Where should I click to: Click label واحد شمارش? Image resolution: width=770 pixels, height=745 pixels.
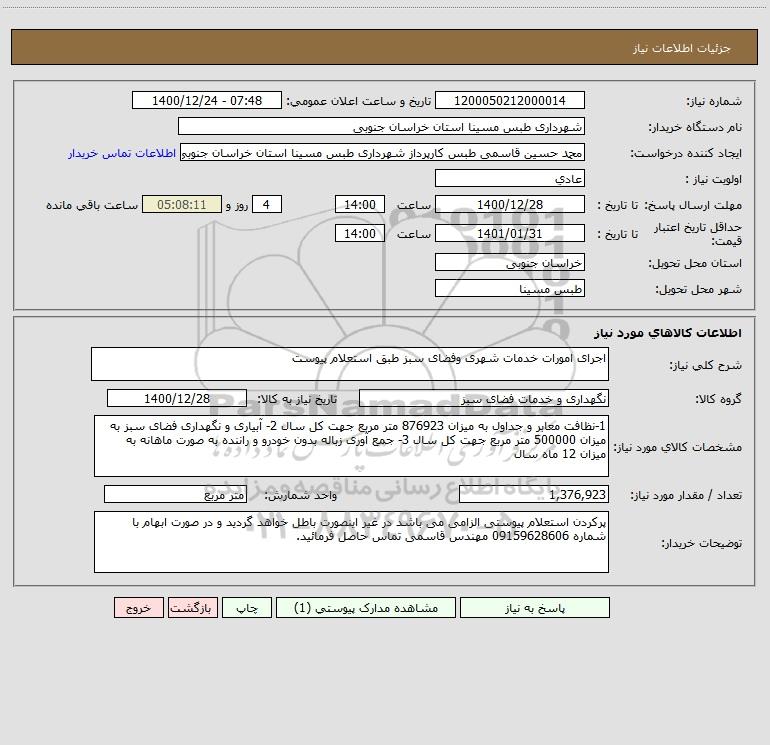coord(301,496)
